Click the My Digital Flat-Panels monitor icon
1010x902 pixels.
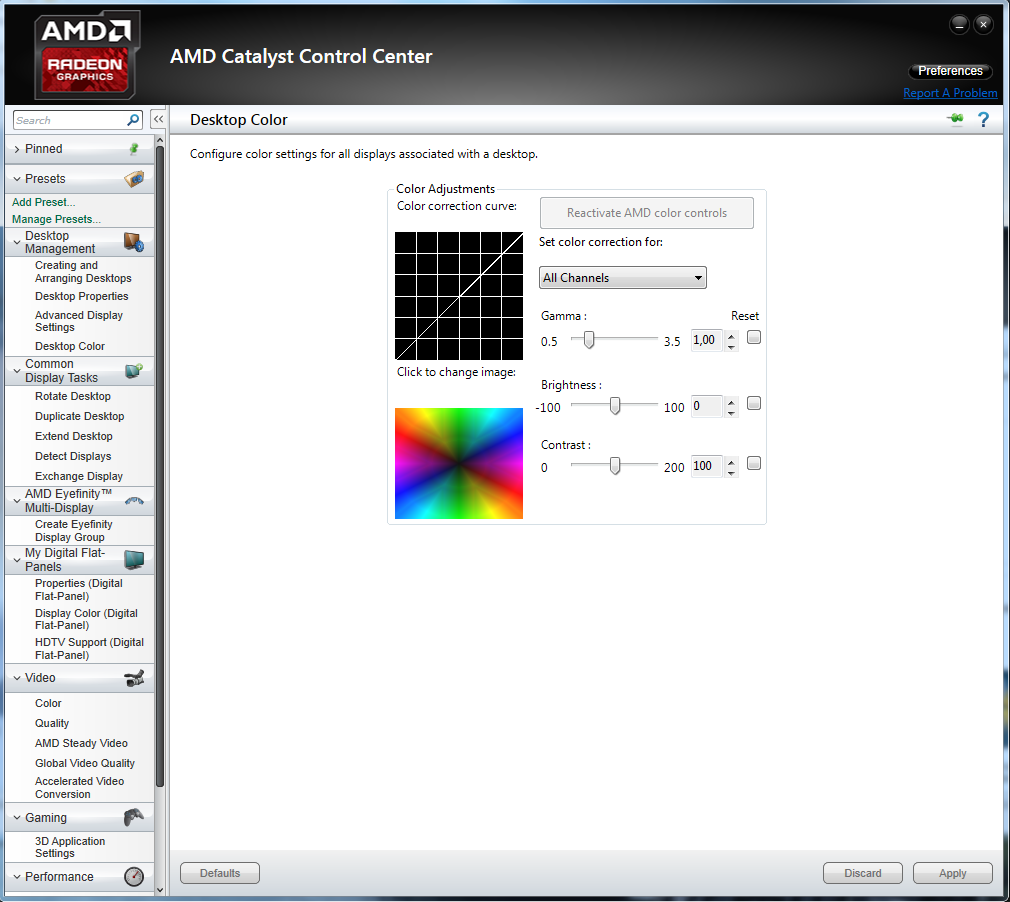(134, 559)
